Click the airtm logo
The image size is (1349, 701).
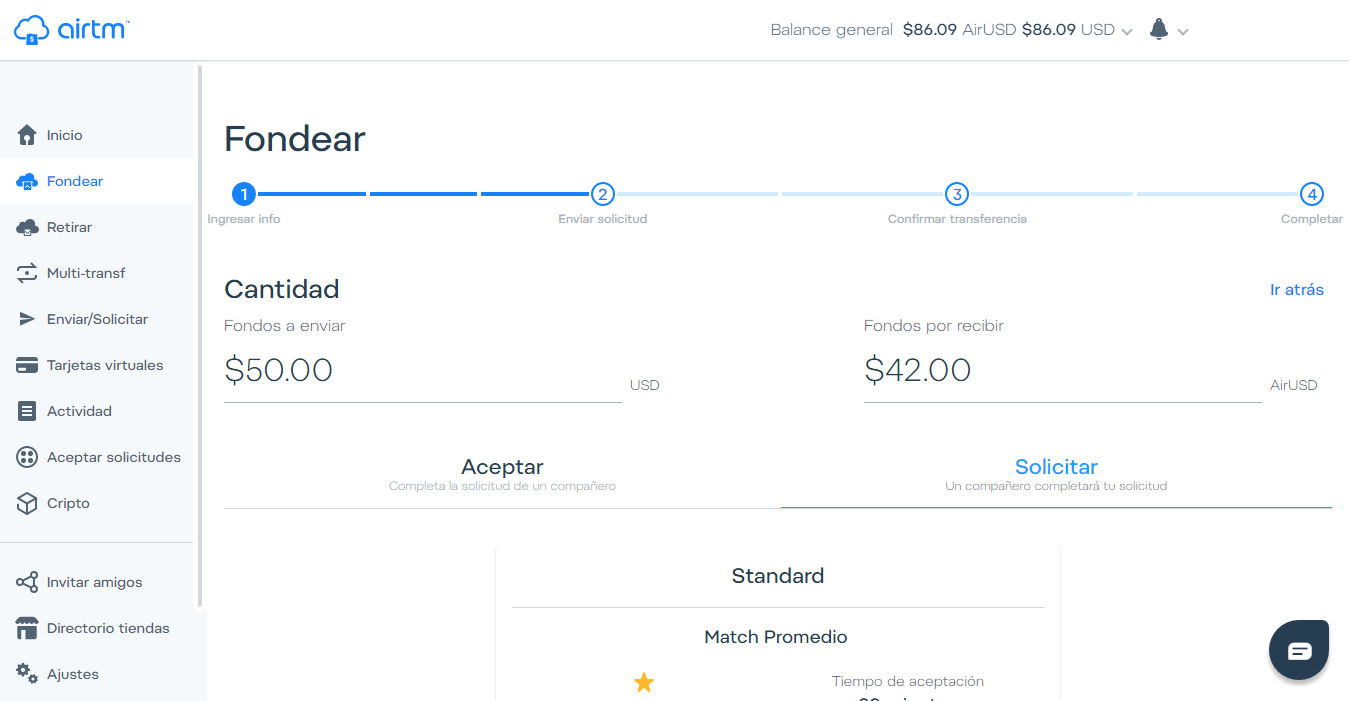coord(72,30)
